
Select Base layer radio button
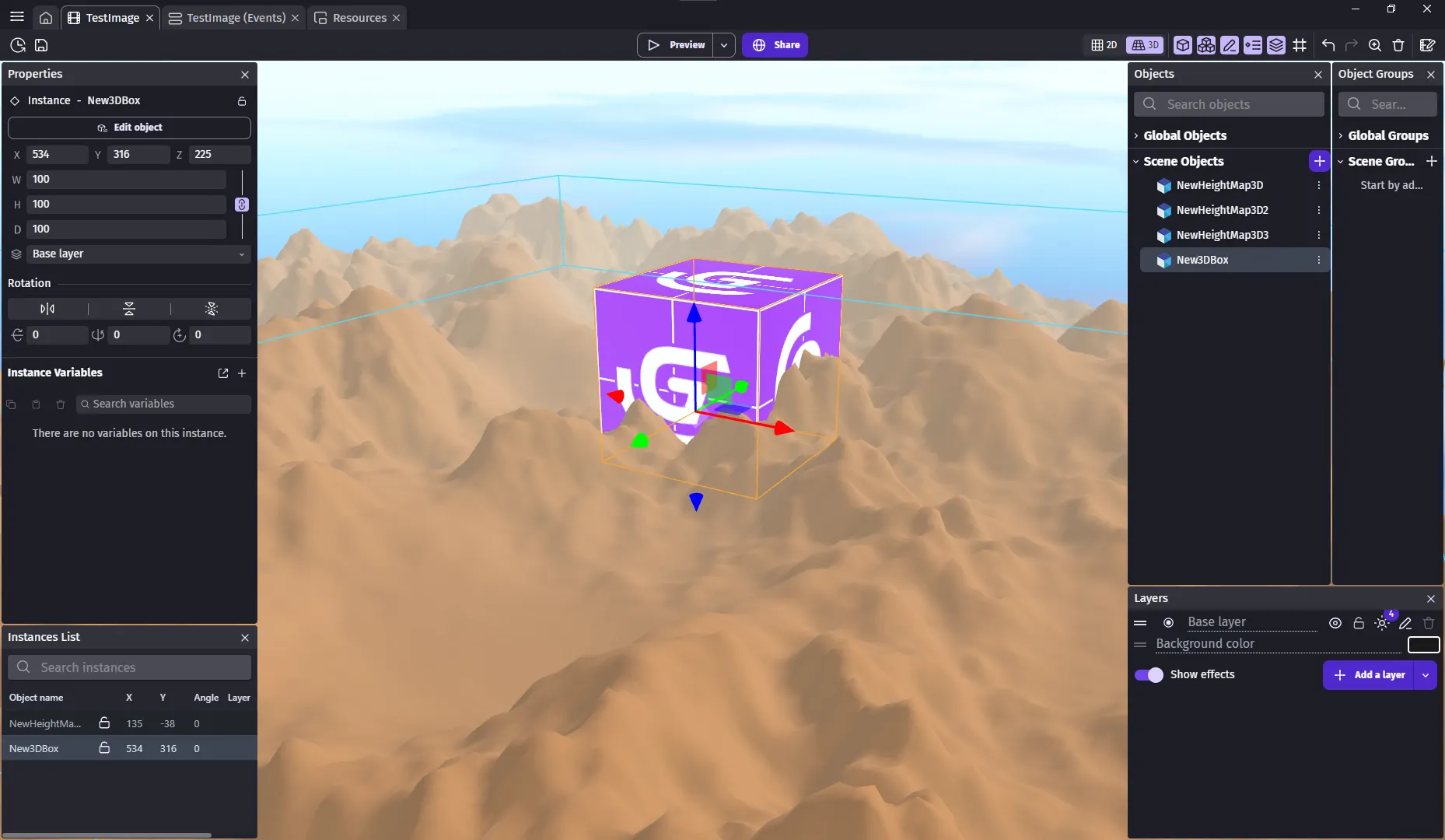[x=1168, y=623]
